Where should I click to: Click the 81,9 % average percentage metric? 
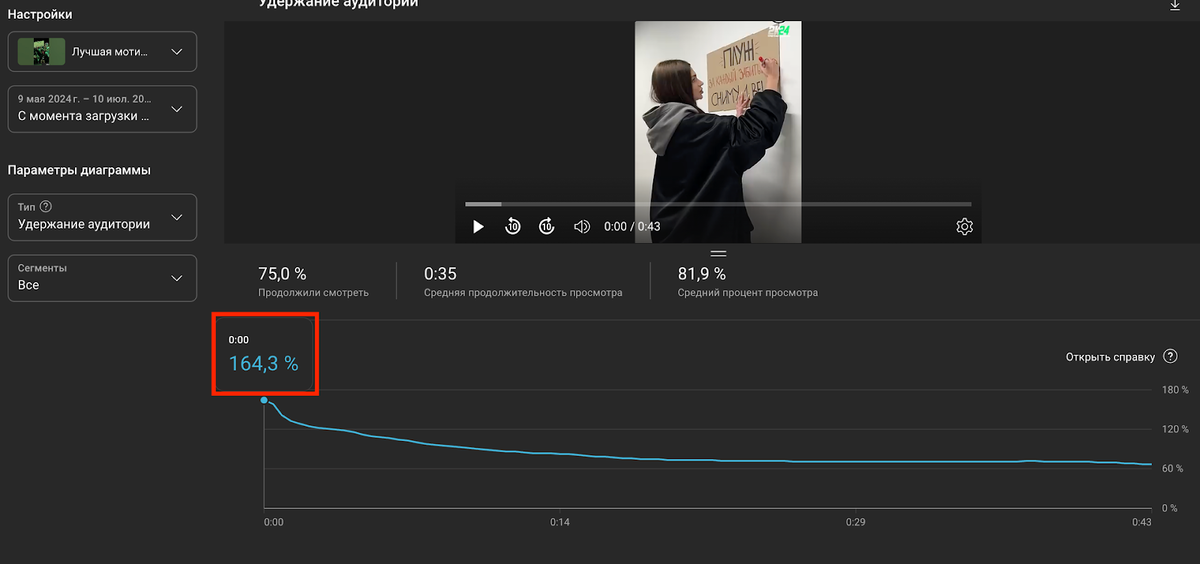[x=747, y=281]
